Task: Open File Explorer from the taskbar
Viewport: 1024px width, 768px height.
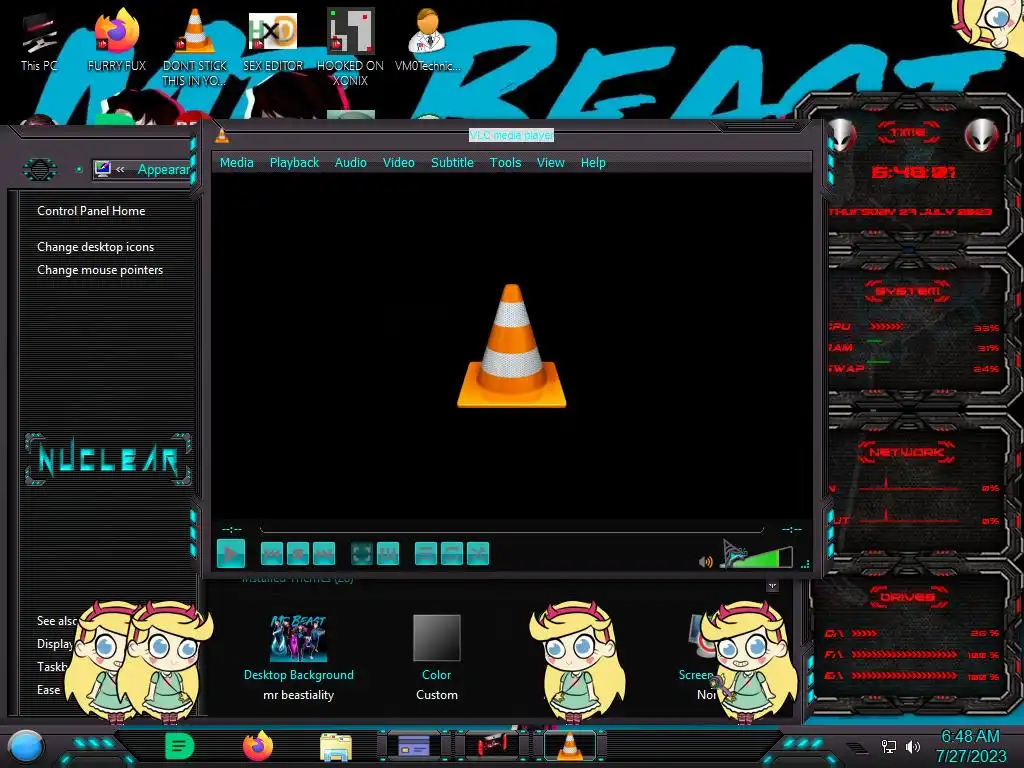Action: coord(336,746)
